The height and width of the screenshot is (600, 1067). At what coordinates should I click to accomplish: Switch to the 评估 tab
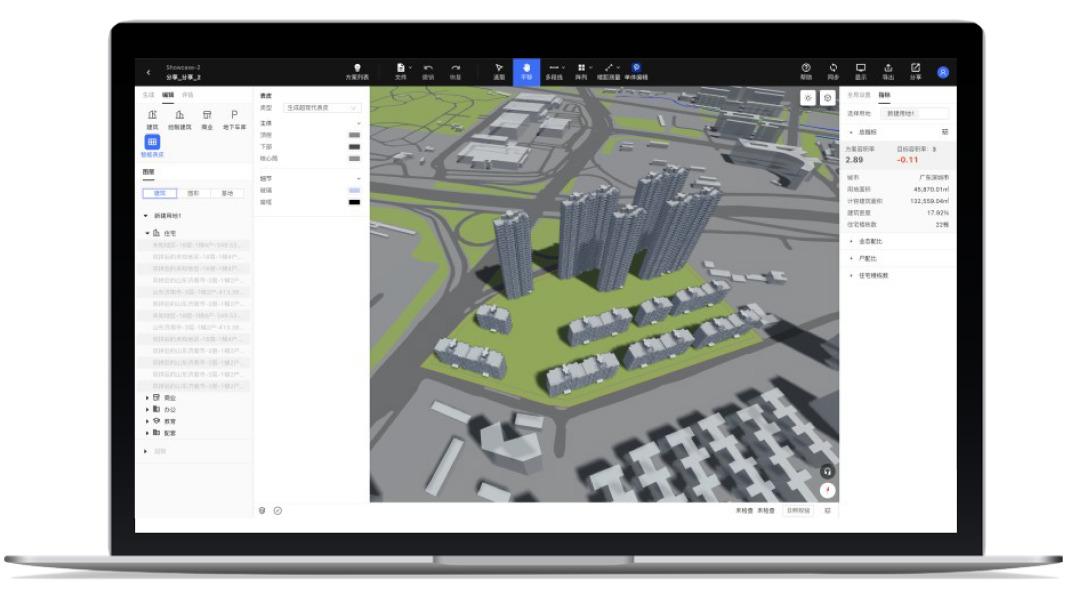(x=188, y=95)
